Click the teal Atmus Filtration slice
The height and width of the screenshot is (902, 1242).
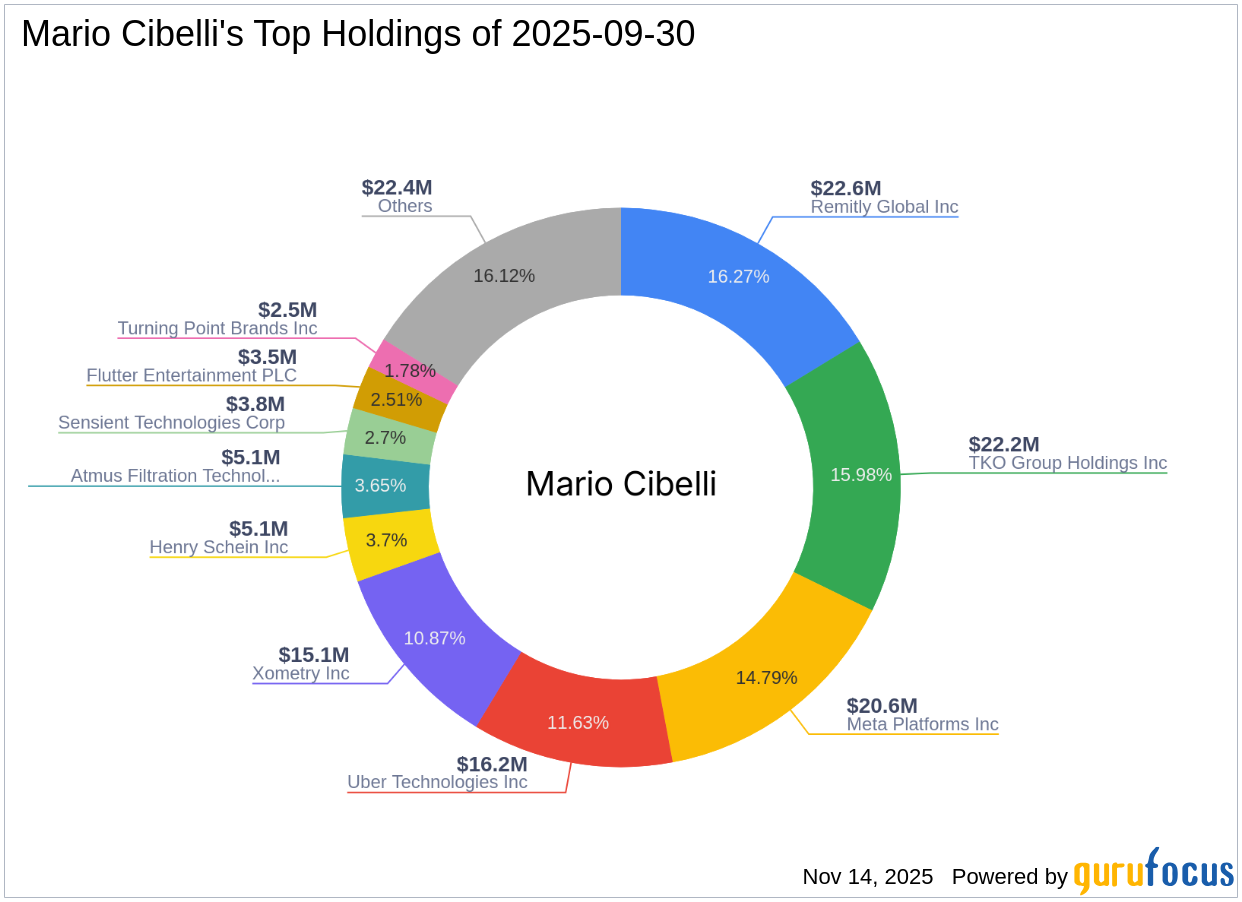[380, 486]
